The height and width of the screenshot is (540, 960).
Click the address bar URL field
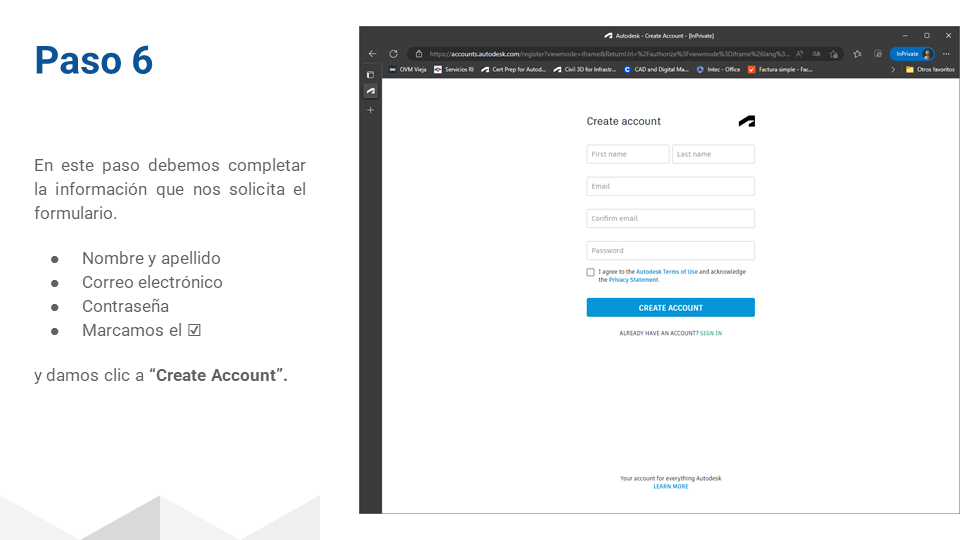pos(609,54)
